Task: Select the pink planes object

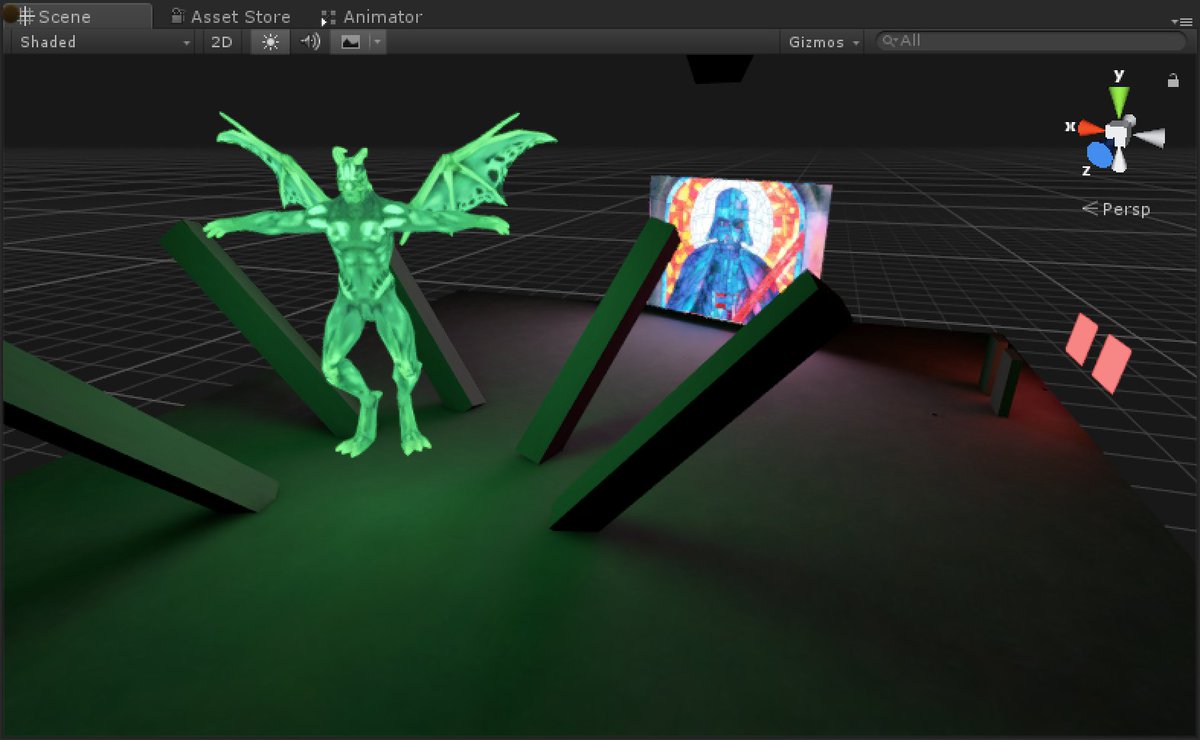Action: (1098, 352)
